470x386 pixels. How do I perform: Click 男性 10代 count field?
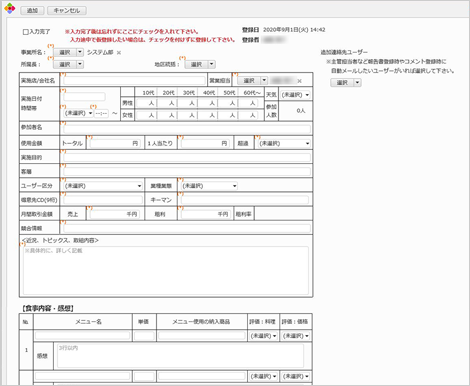[x=146, y=103]
